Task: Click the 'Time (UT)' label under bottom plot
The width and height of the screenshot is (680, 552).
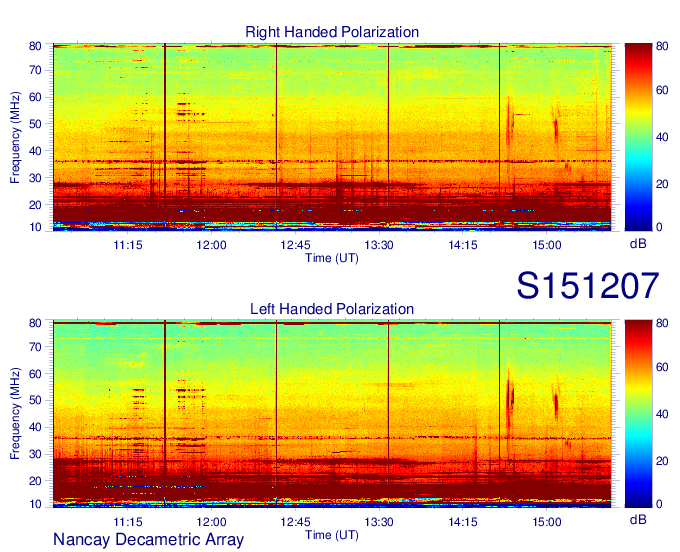Action: tap(332, 535)
